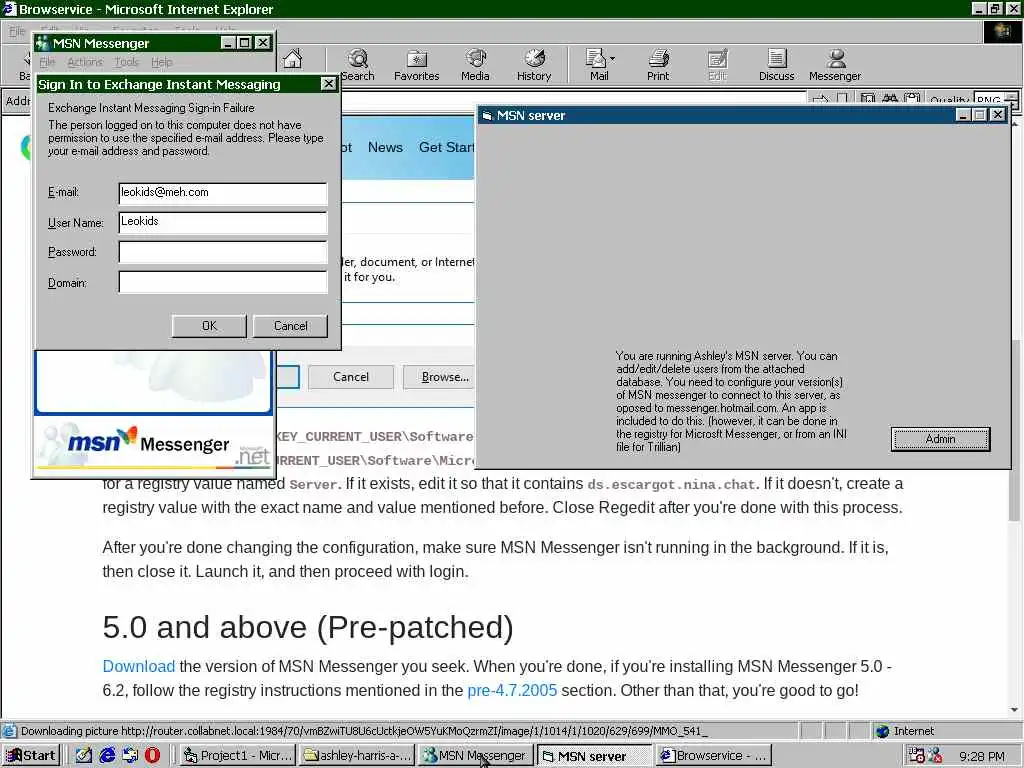Click the disabled Edit toolbar icon
The height and width of the screenshot is (768, 1024).
point(717,65)
